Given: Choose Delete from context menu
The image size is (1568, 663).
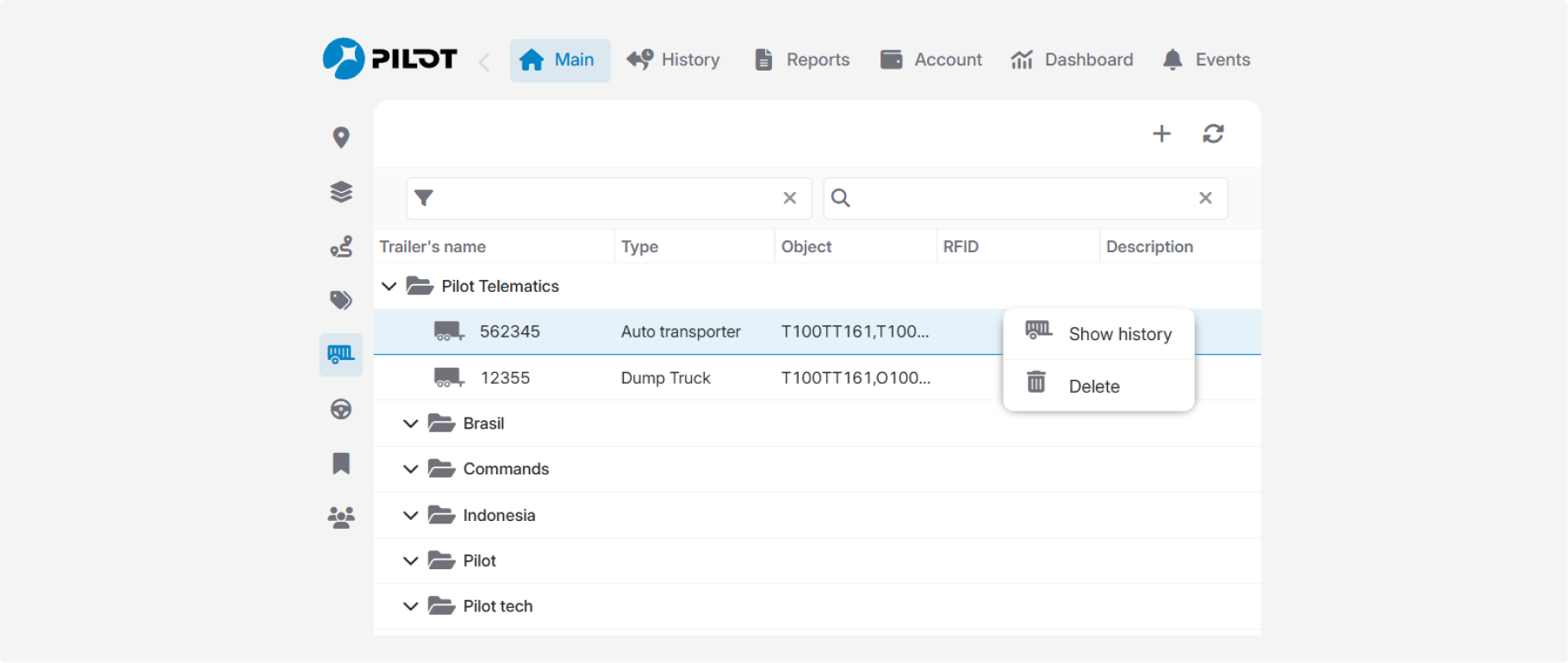Looking at the screenshot, I should pos(1099,386).
